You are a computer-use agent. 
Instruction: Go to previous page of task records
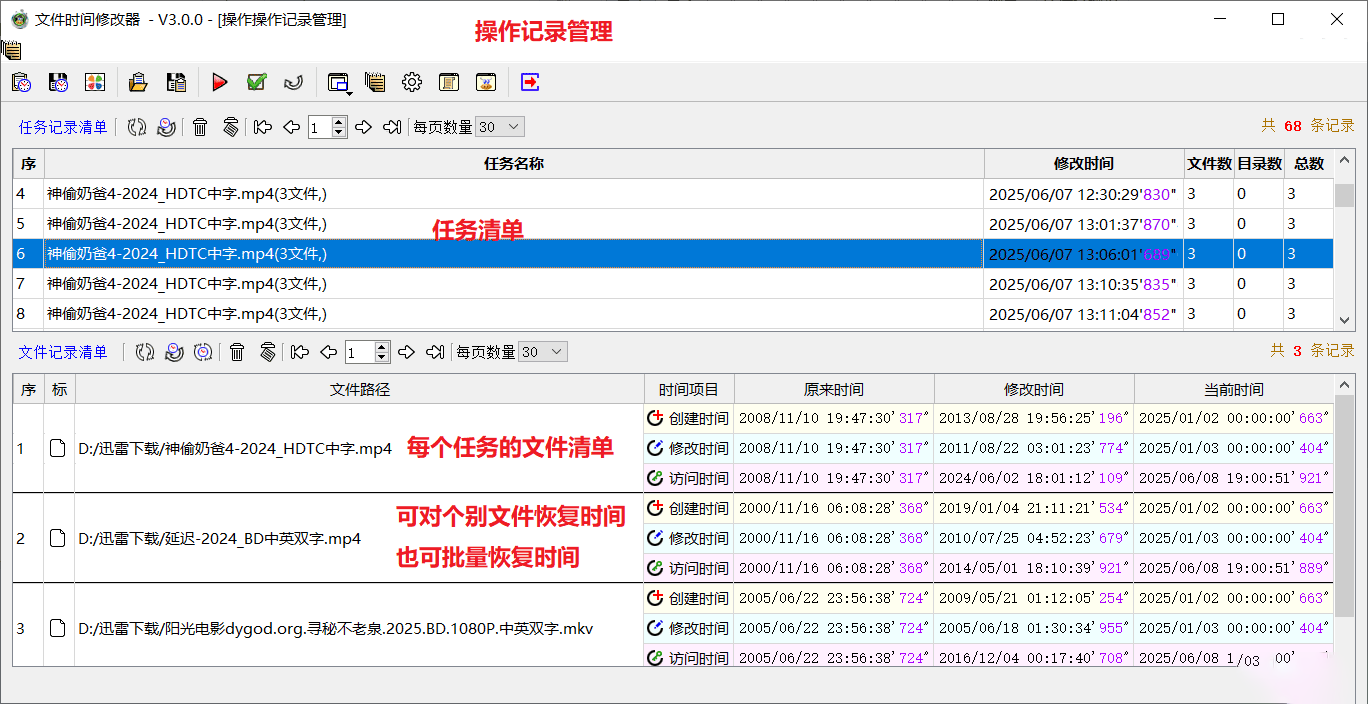(x=292, y=127)
